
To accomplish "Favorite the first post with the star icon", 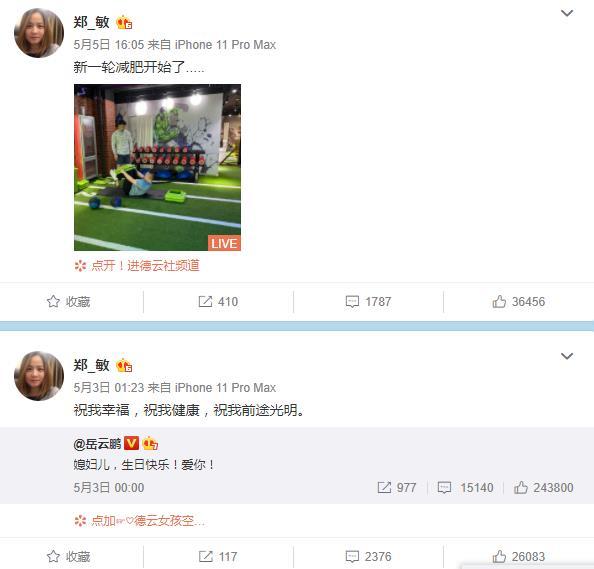I will [x=69, y=302].
